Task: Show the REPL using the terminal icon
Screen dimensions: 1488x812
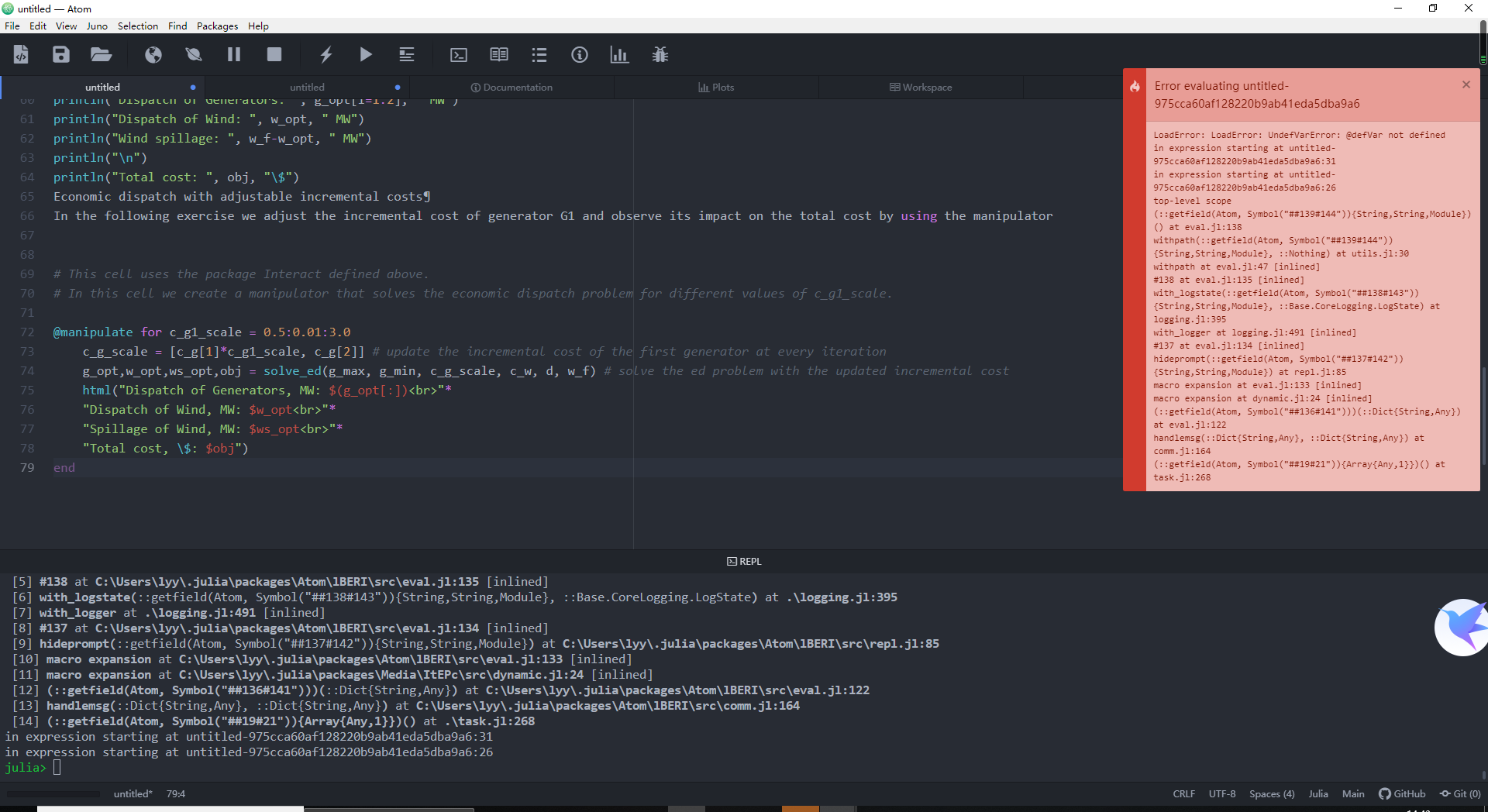Action: pyautogui.click(x=459, y=54)
